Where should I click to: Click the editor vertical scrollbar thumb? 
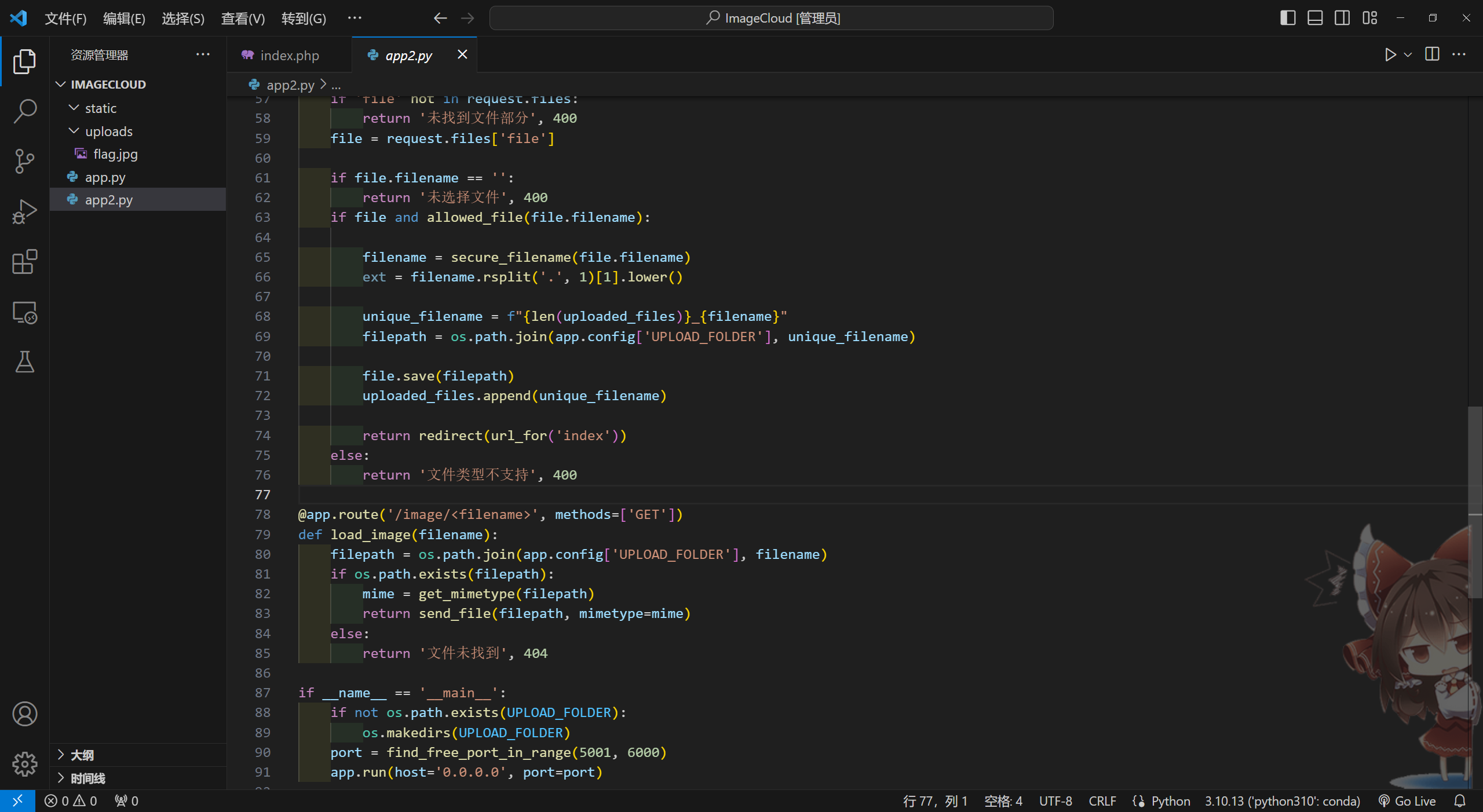pos(1475,502)
